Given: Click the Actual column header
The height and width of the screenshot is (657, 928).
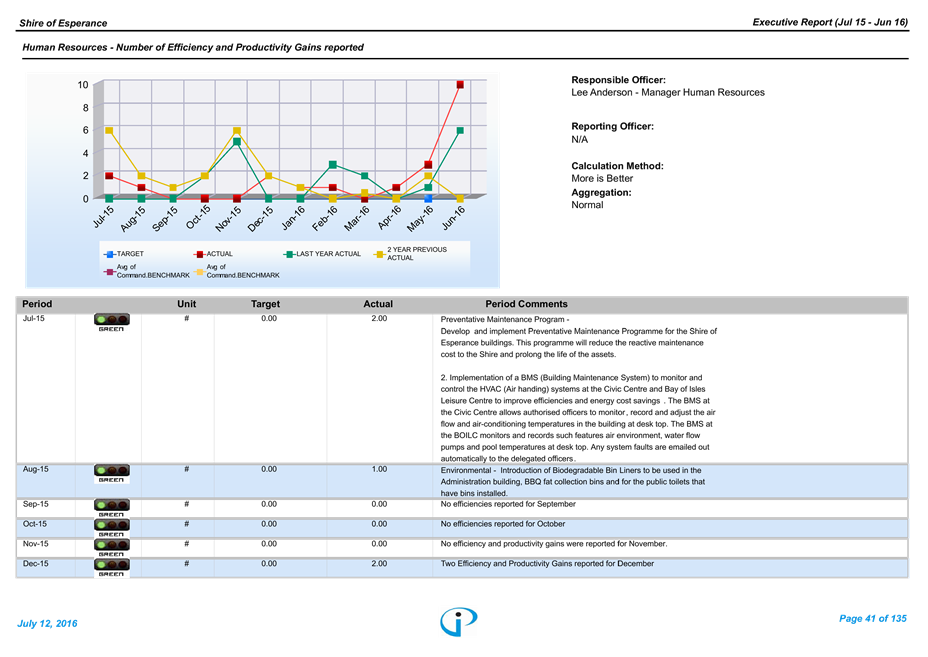Looking at the screenshot, I should [378, 304].
